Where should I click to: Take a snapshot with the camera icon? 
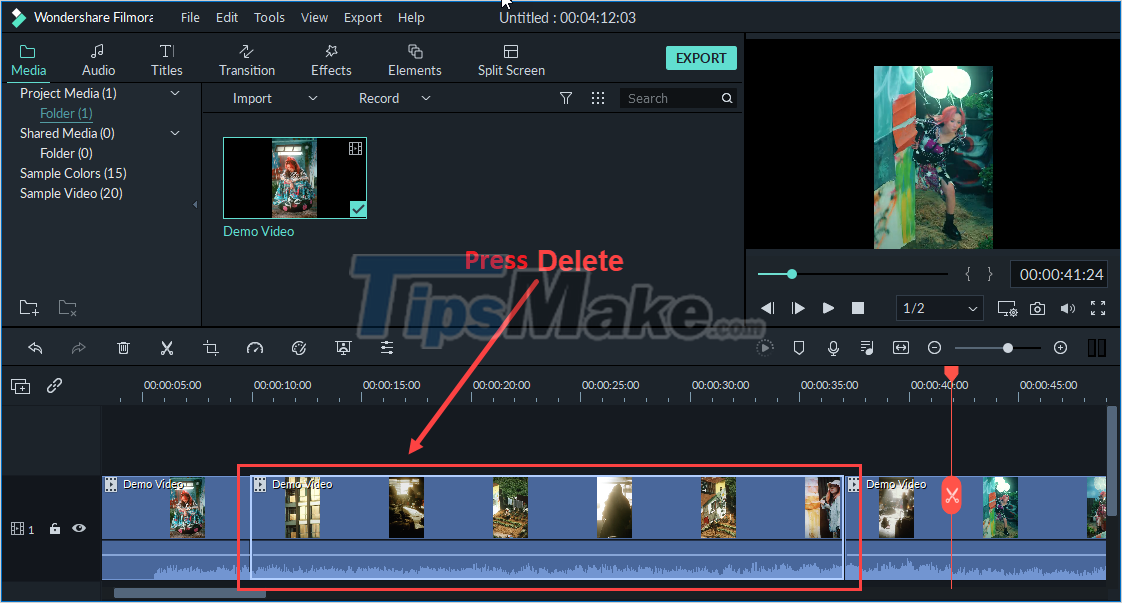pyautogui.click(x=1037, y=308)
